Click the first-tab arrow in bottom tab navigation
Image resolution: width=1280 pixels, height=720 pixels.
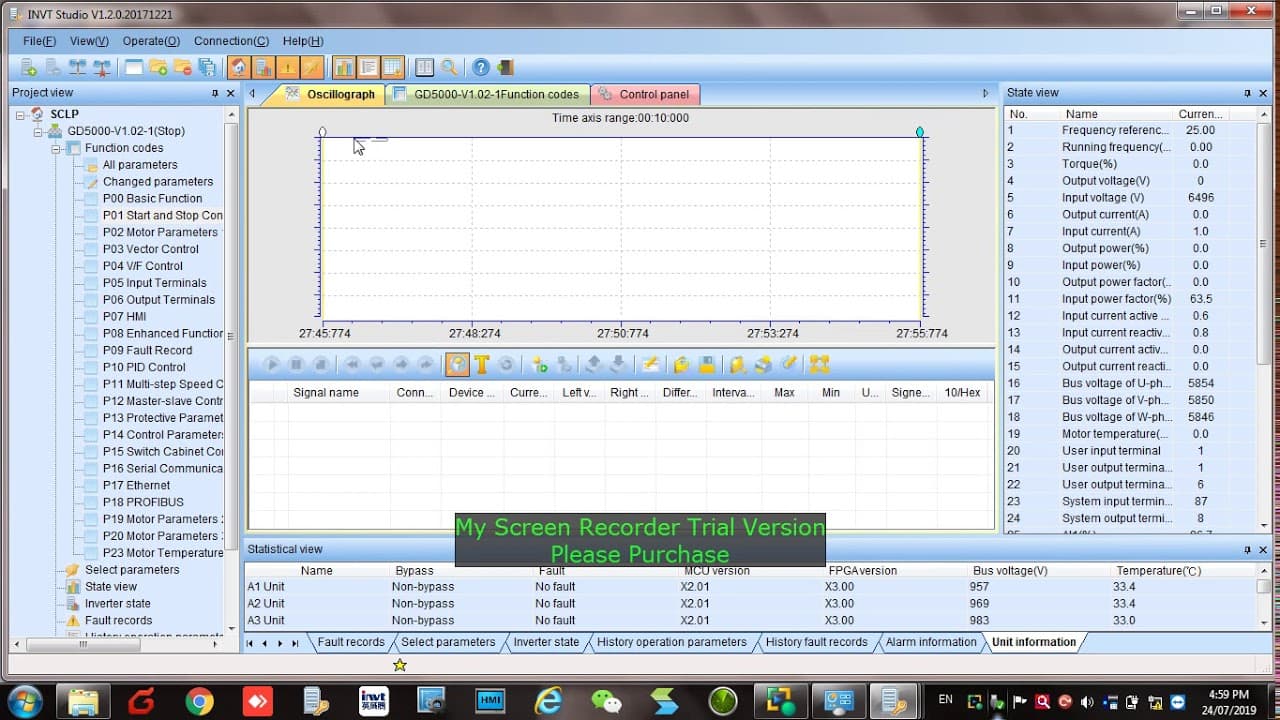[x=250, y=643]
